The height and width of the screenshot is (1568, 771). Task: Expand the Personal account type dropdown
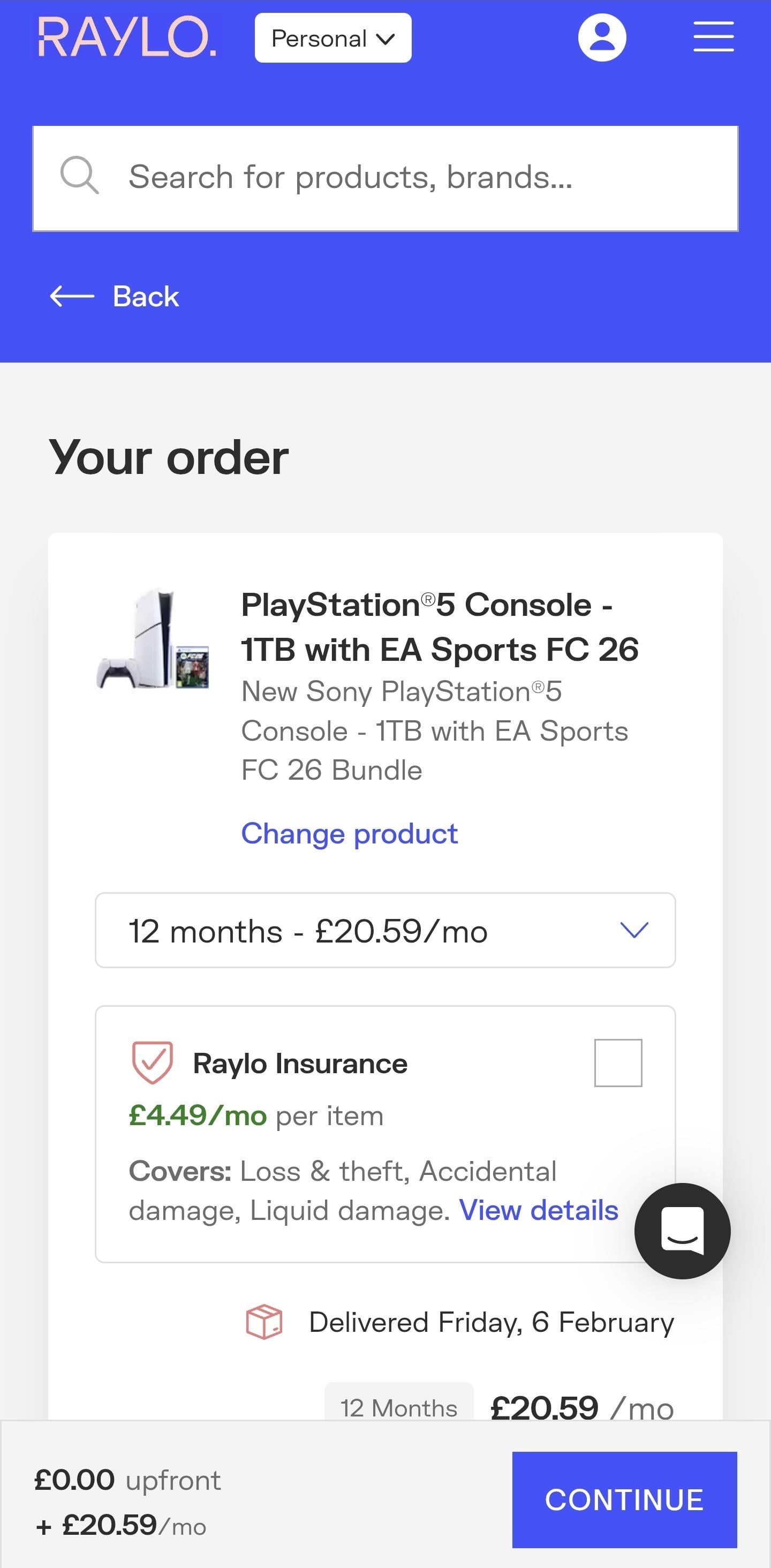333,37
